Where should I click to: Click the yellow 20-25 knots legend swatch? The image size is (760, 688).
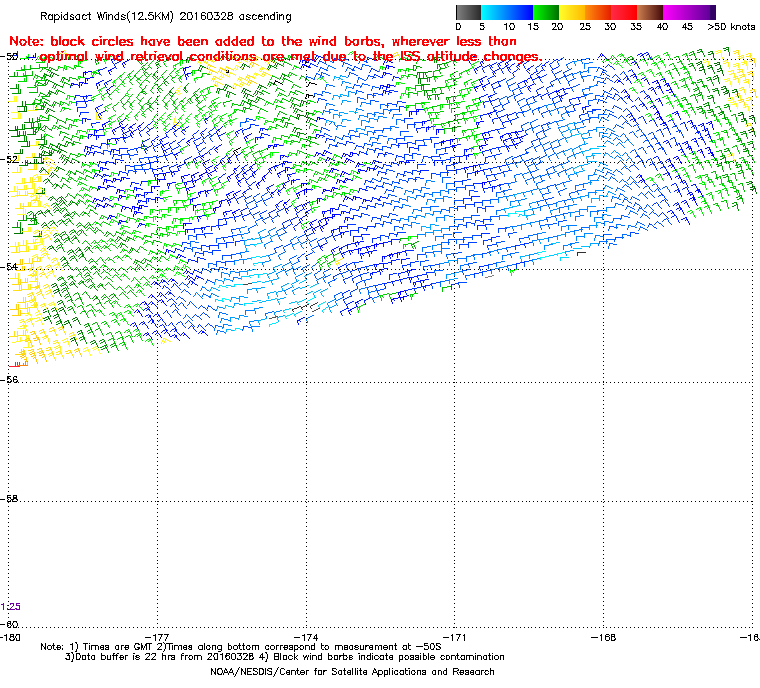[572, 12]
